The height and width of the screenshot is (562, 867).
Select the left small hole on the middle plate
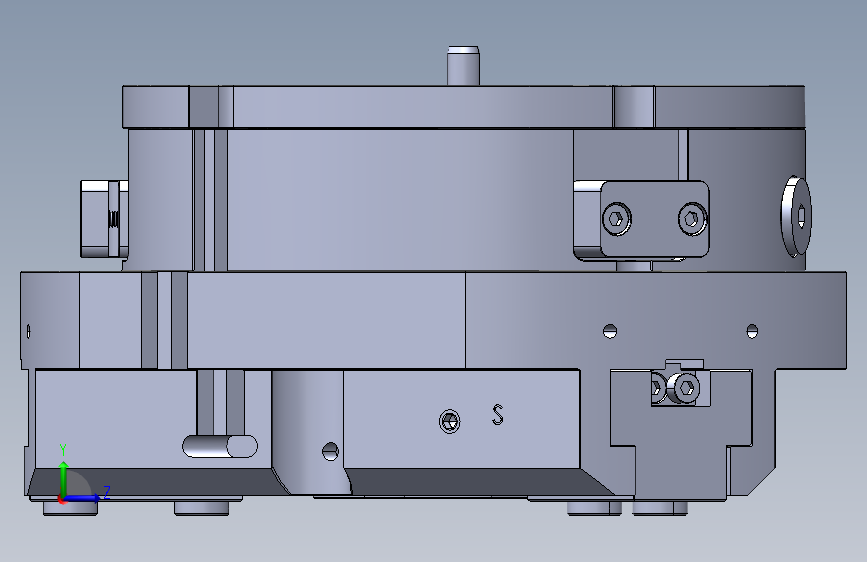[x=609, y=331]
